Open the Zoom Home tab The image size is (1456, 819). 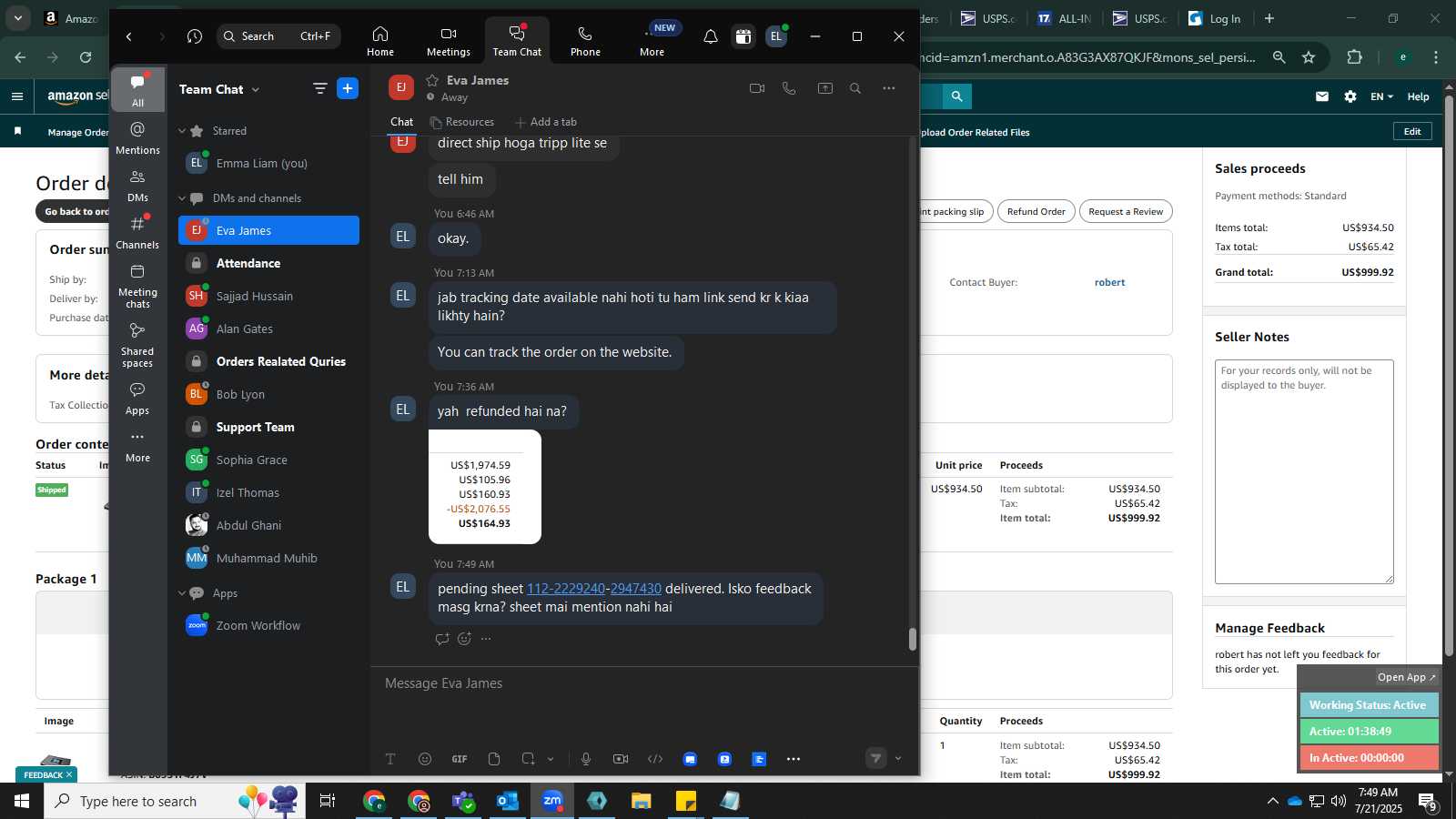click(380, 41)
